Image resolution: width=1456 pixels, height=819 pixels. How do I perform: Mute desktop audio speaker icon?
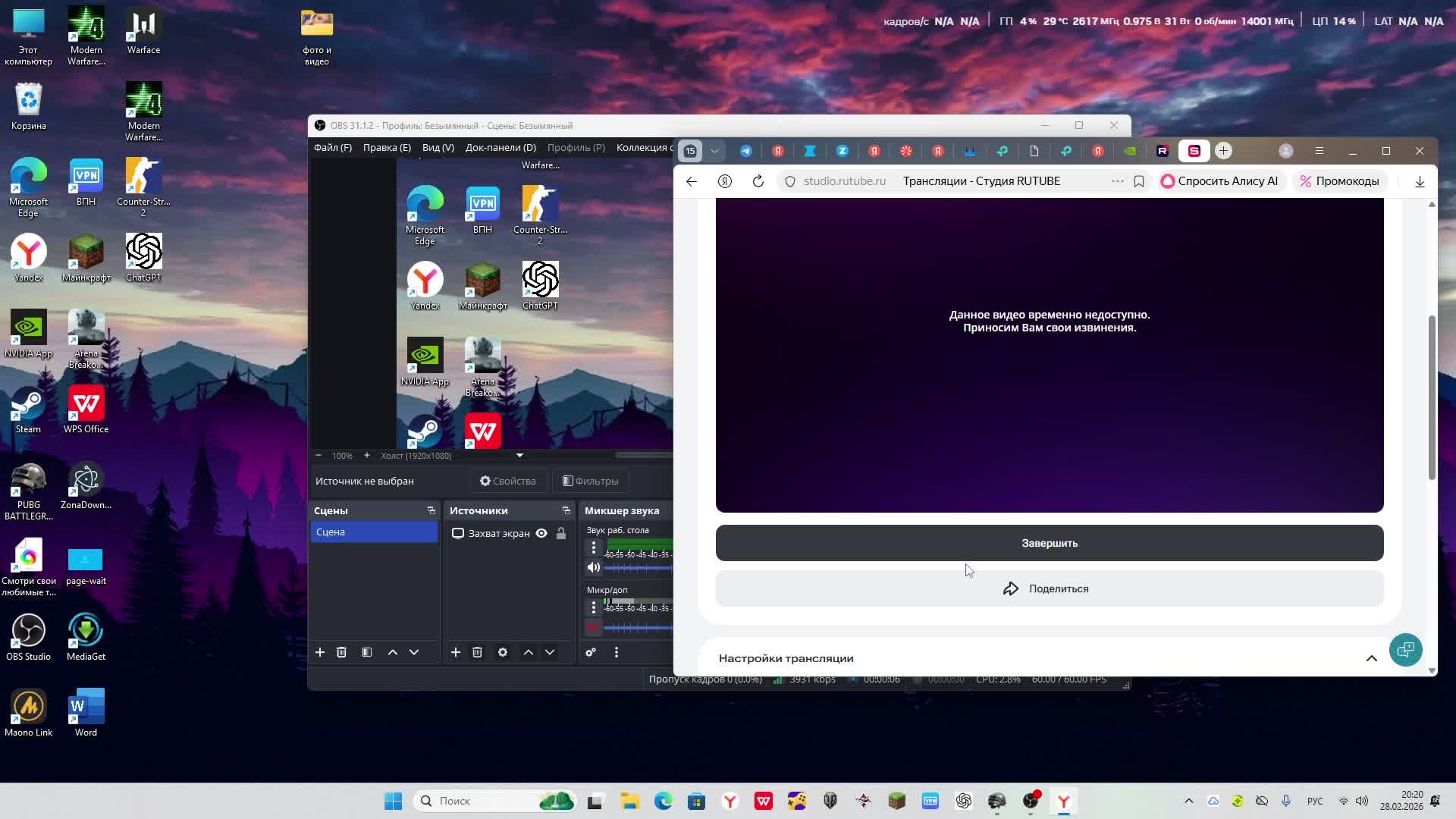[594, 567]
